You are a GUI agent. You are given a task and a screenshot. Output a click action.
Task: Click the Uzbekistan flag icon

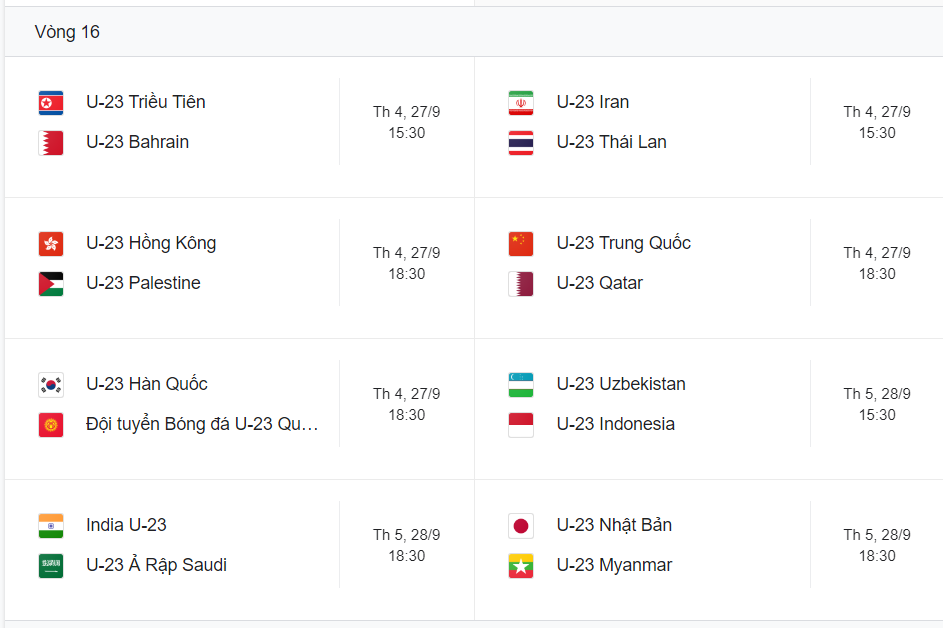coord(521,385)
